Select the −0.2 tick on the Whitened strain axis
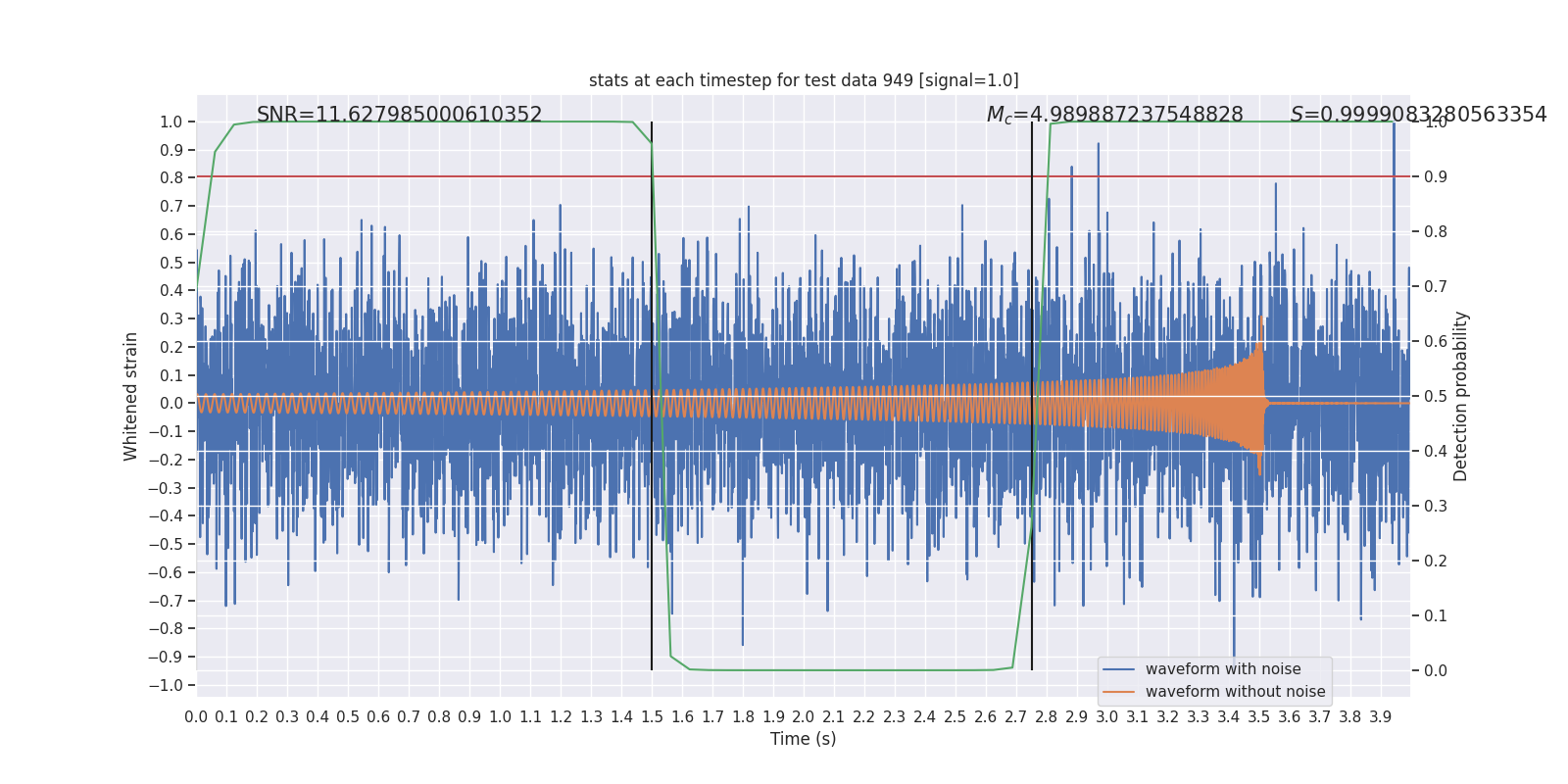The width and height of the screenshot is (1568, 784). point(166,461)
